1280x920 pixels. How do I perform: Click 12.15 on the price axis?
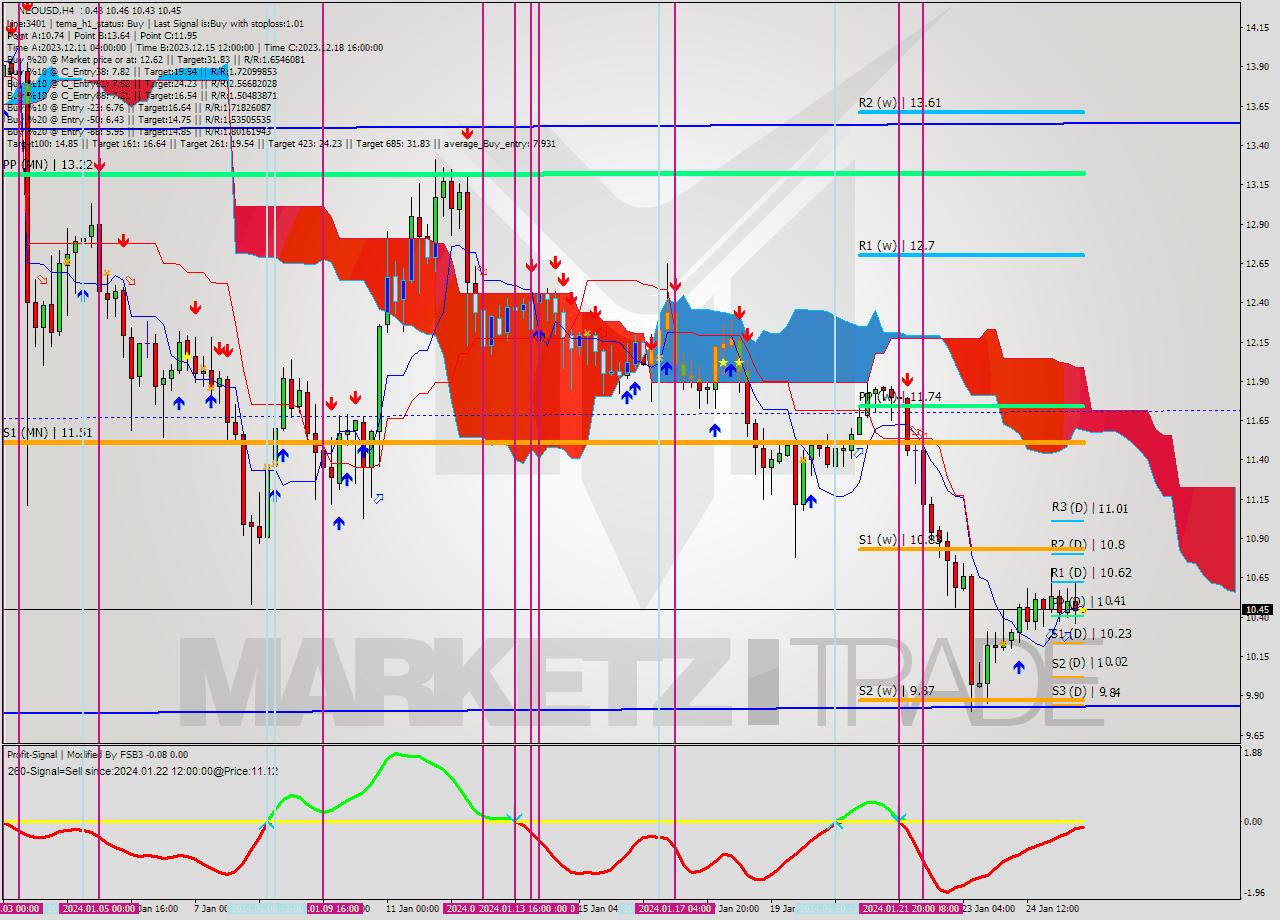point(1257,342)
